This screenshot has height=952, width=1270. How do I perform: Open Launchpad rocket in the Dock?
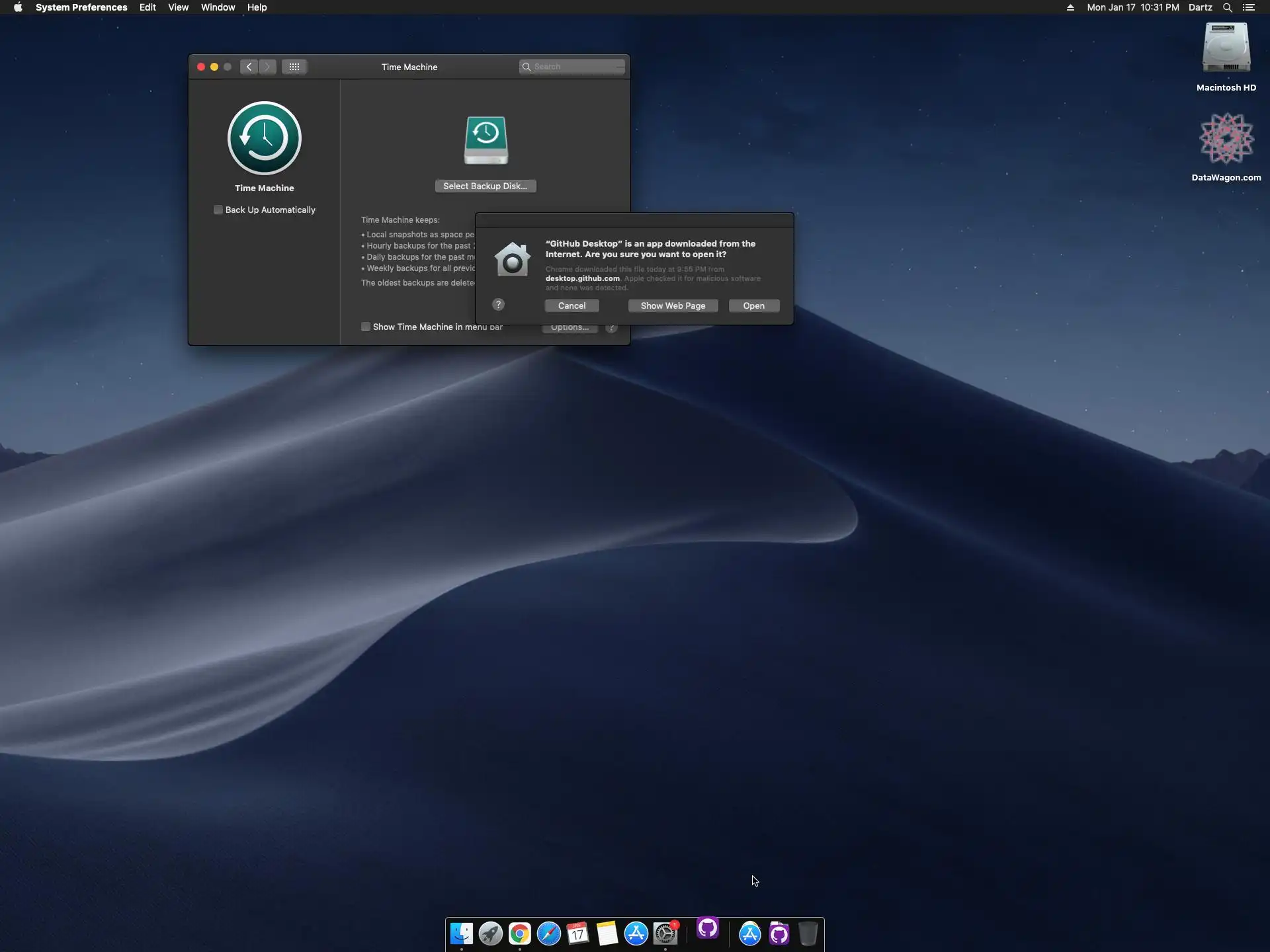(x=491, y=933)
